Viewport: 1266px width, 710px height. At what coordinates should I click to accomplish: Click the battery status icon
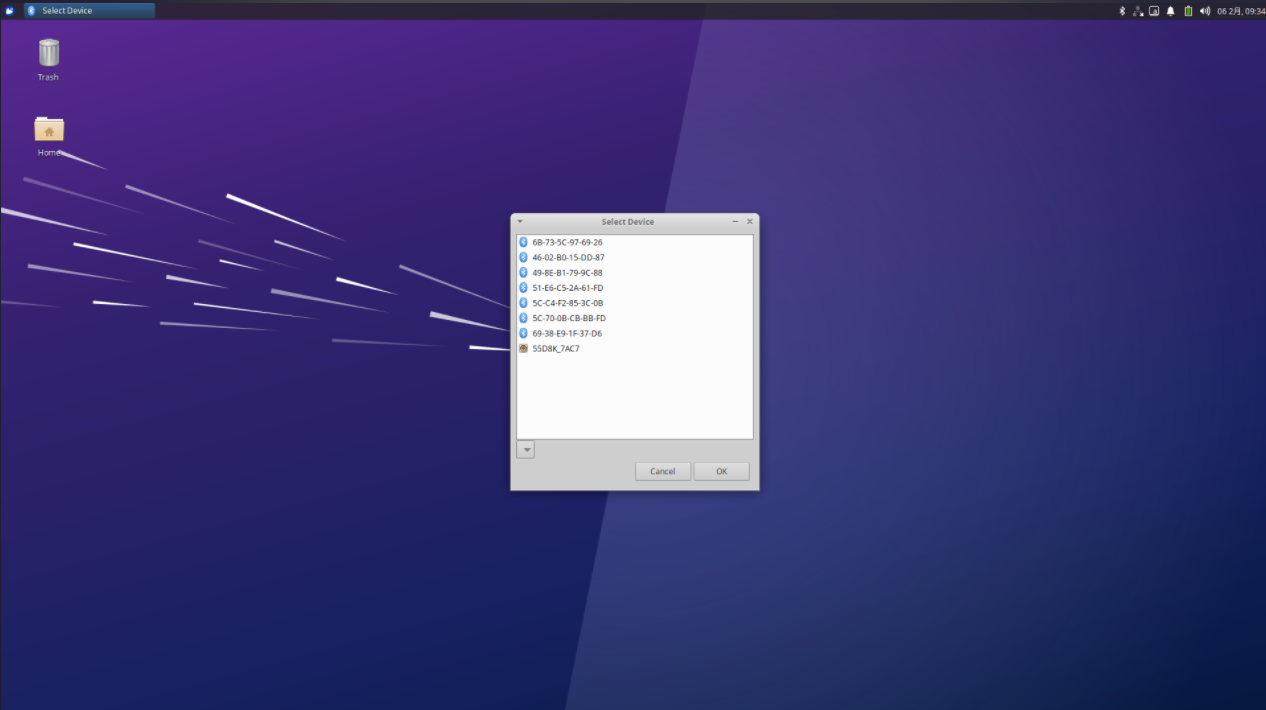1188,11
